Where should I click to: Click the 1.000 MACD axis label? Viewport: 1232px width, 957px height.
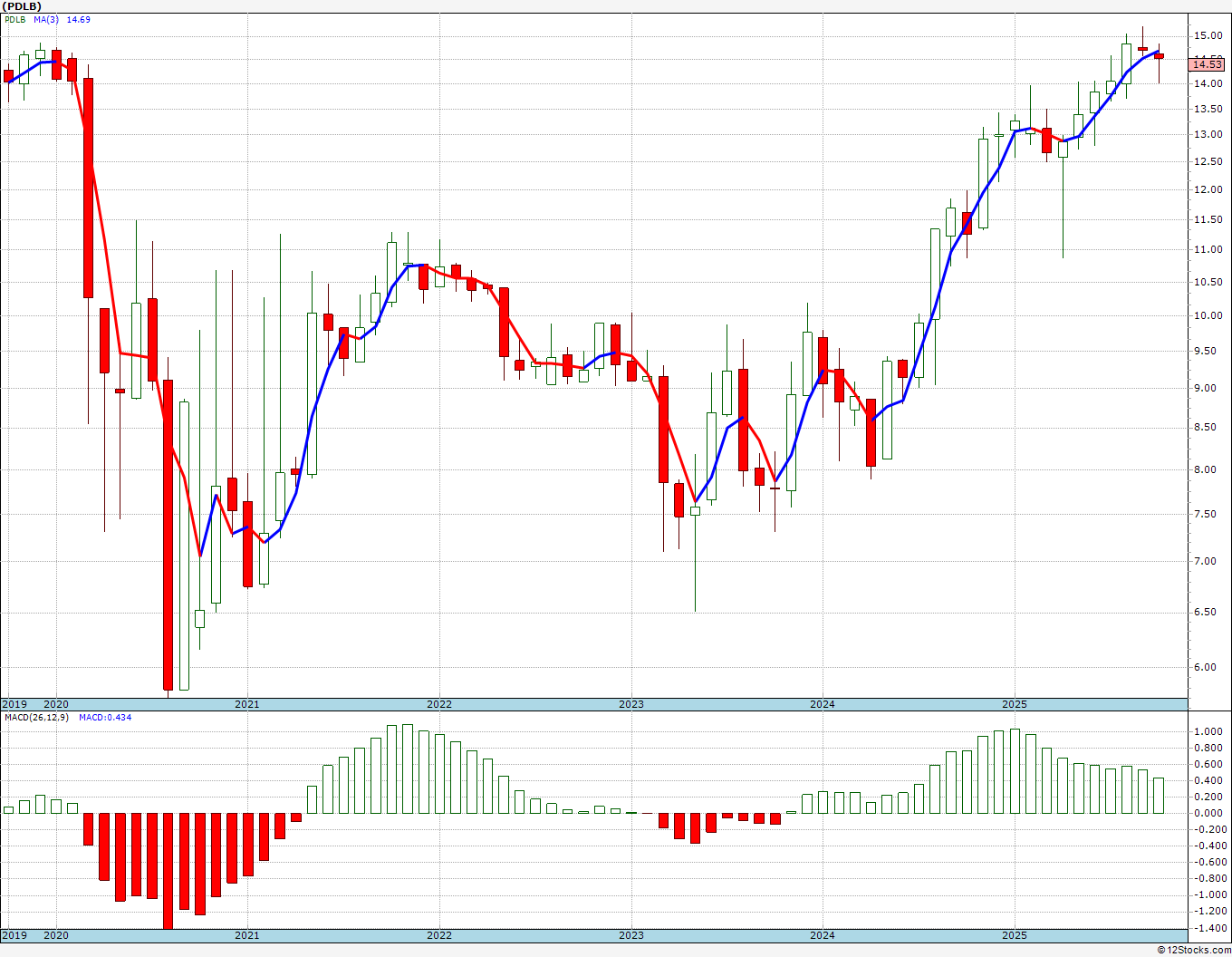coord(1208,731)
